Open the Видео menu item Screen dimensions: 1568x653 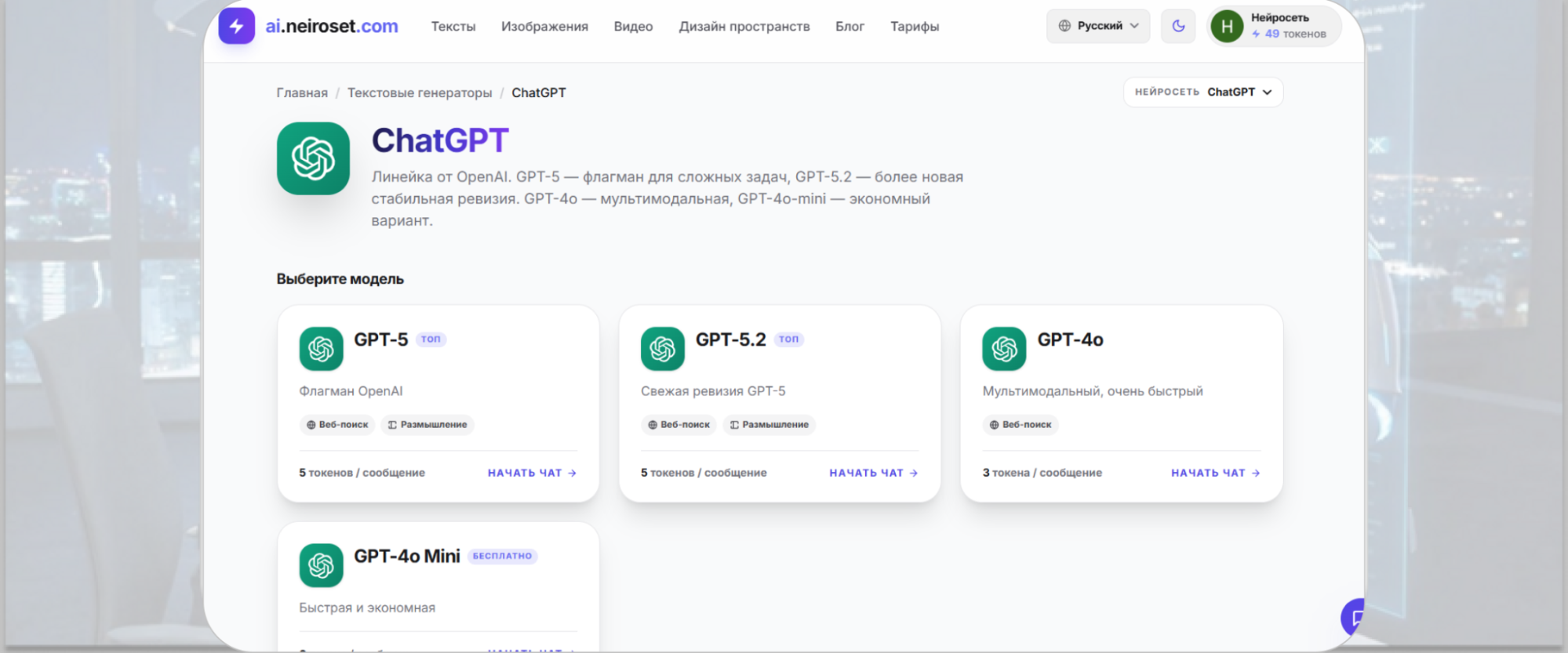point(633,26)
